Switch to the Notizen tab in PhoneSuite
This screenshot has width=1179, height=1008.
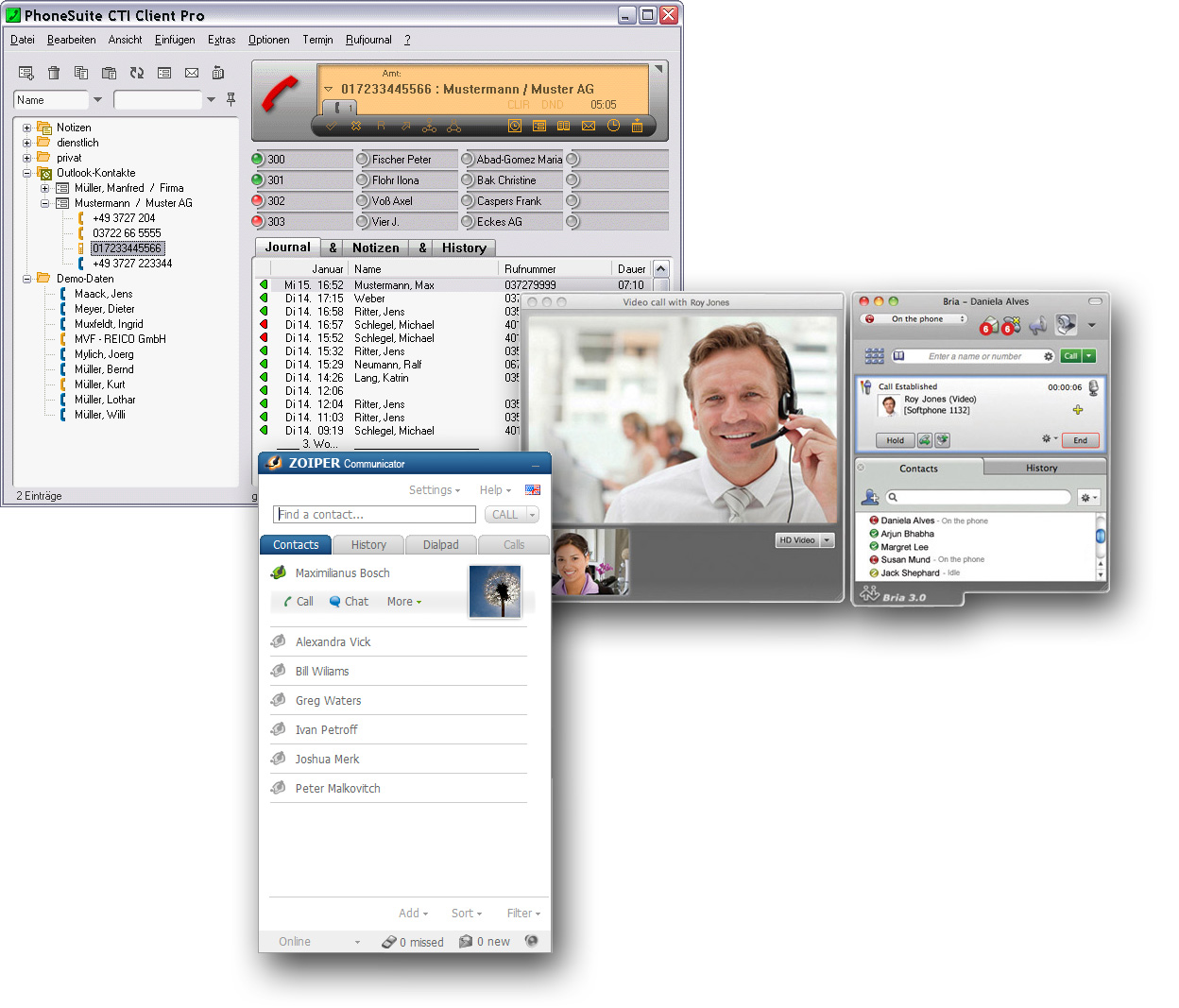tap(375, 248)
